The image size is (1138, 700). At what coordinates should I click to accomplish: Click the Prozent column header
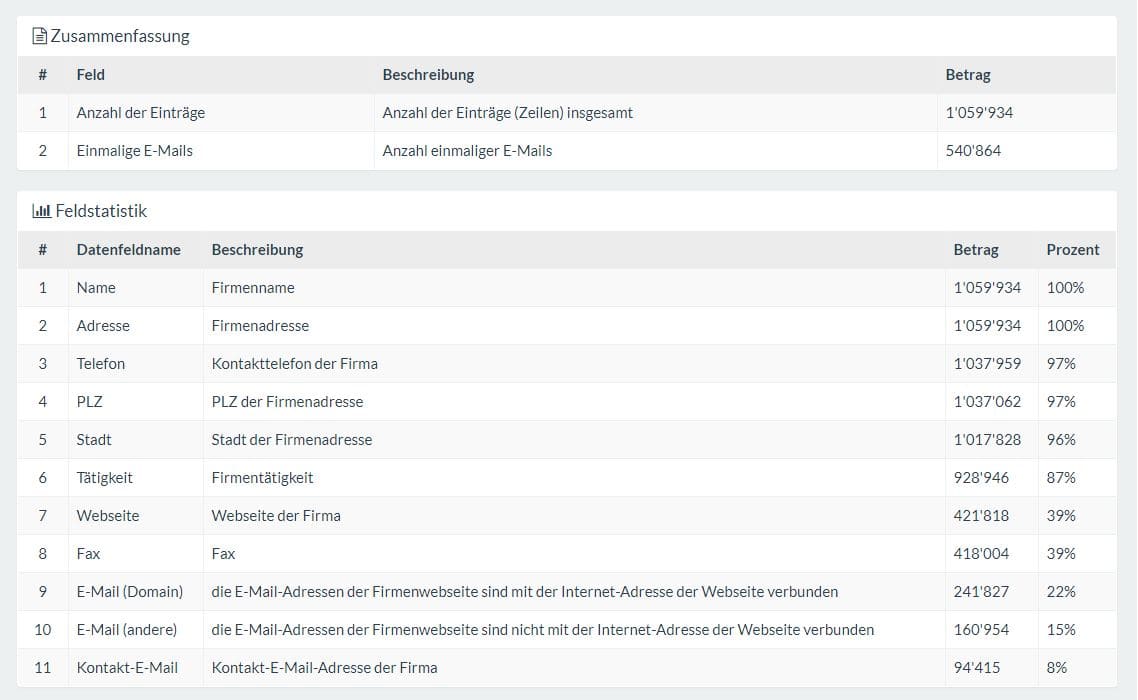[1072, 250]
